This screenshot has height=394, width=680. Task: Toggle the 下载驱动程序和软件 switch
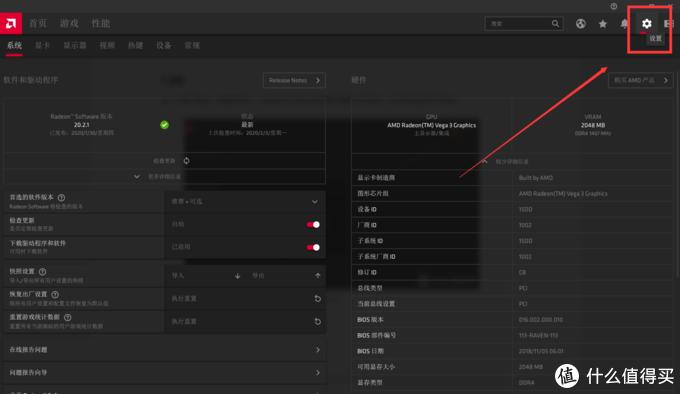pos(313,247)
